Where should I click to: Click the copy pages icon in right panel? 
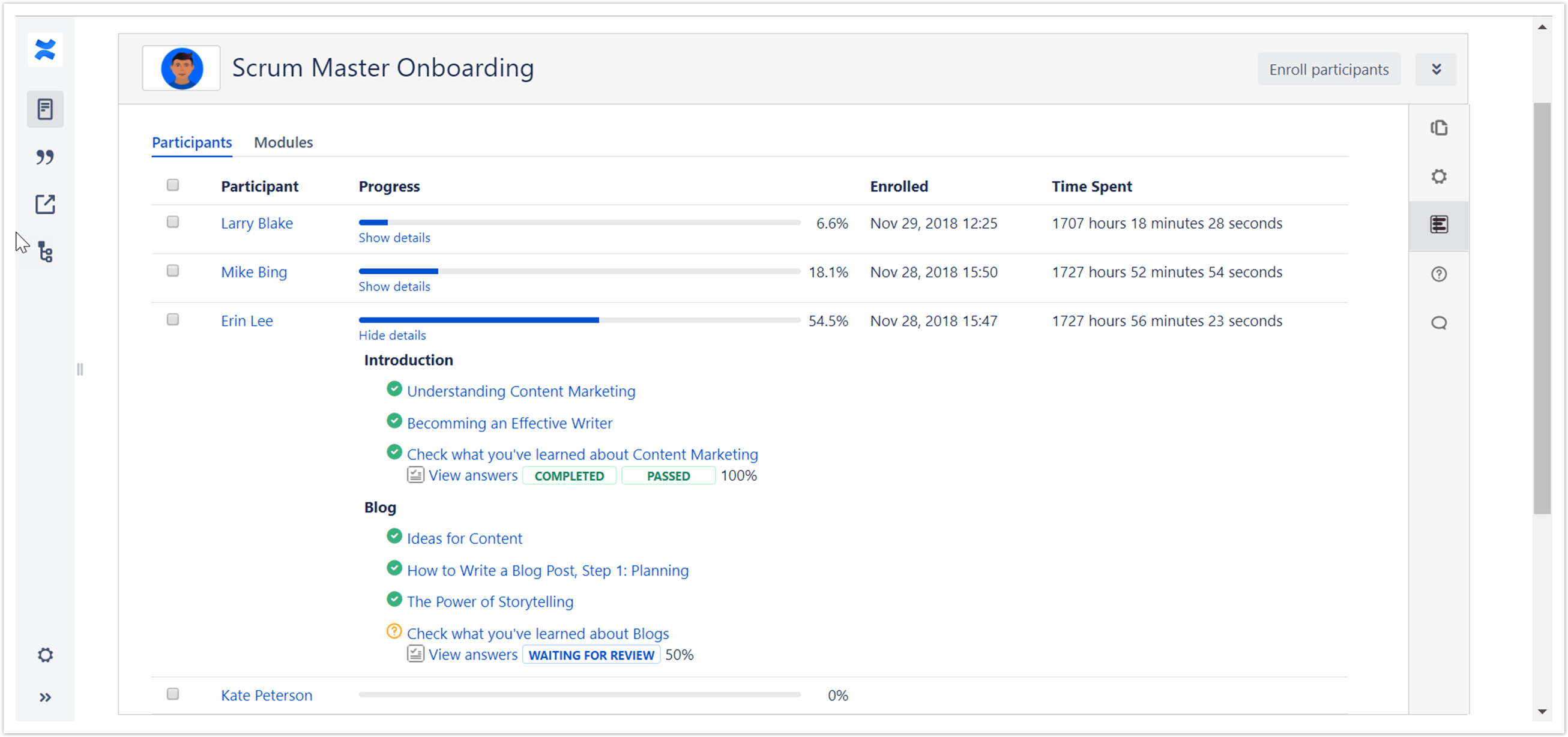point(1438,128)
